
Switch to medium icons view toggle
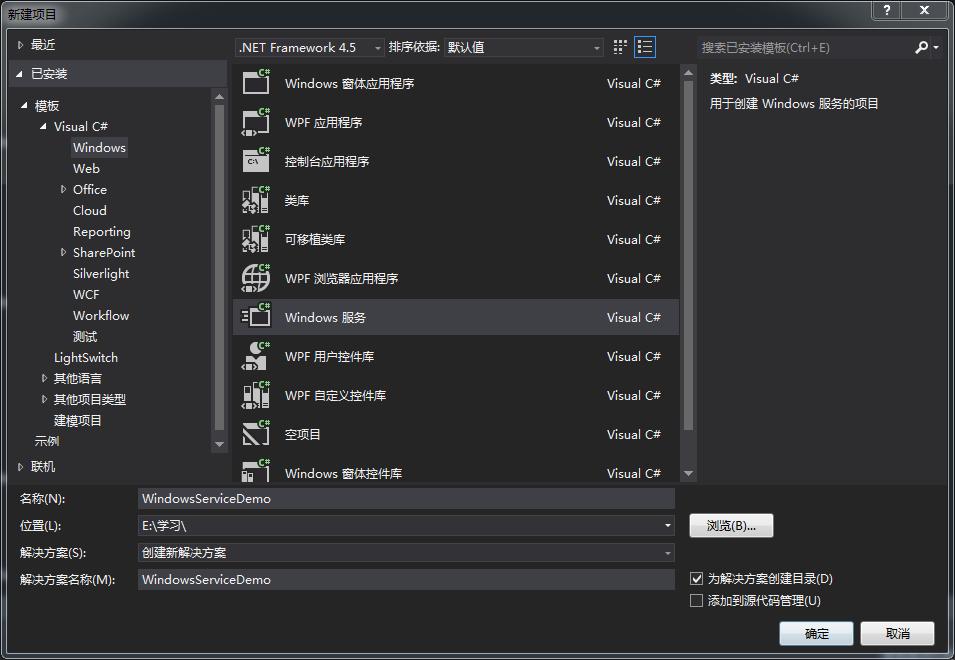point(620,47)
